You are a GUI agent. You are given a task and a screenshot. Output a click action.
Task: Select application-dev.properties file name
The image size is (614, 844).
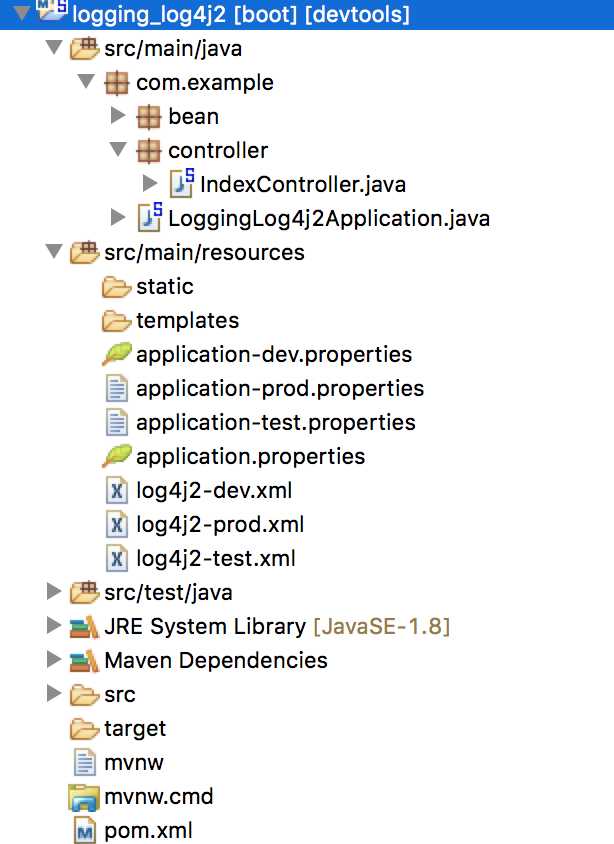[x=274, y=355]
